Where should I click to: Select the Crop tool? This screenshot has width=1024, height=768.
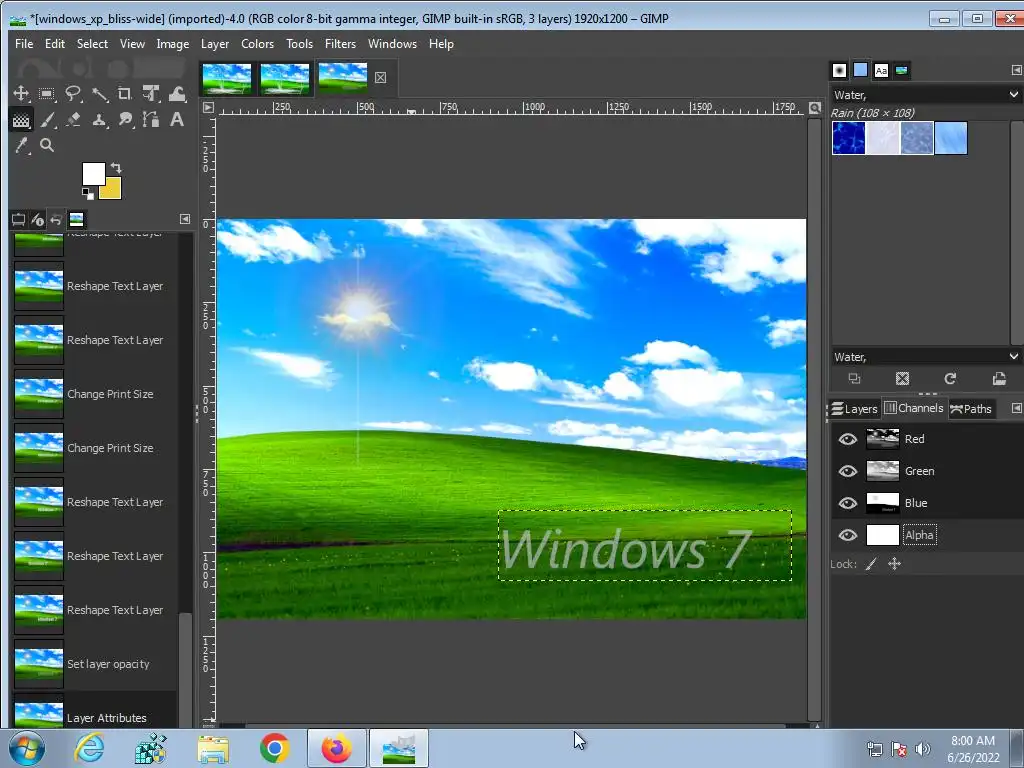(125, 93)
